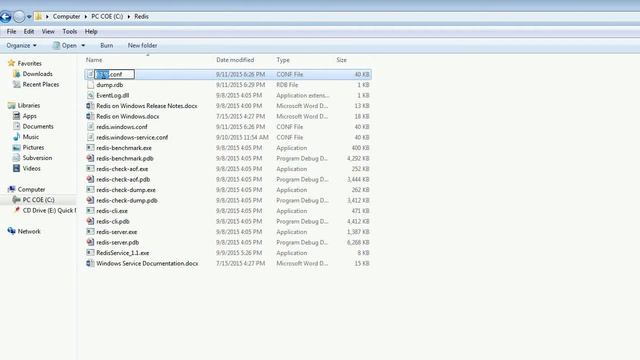Select redis.windows-service.conf file icon
This screenshot has height=360, width=640.
pos(90,138)
